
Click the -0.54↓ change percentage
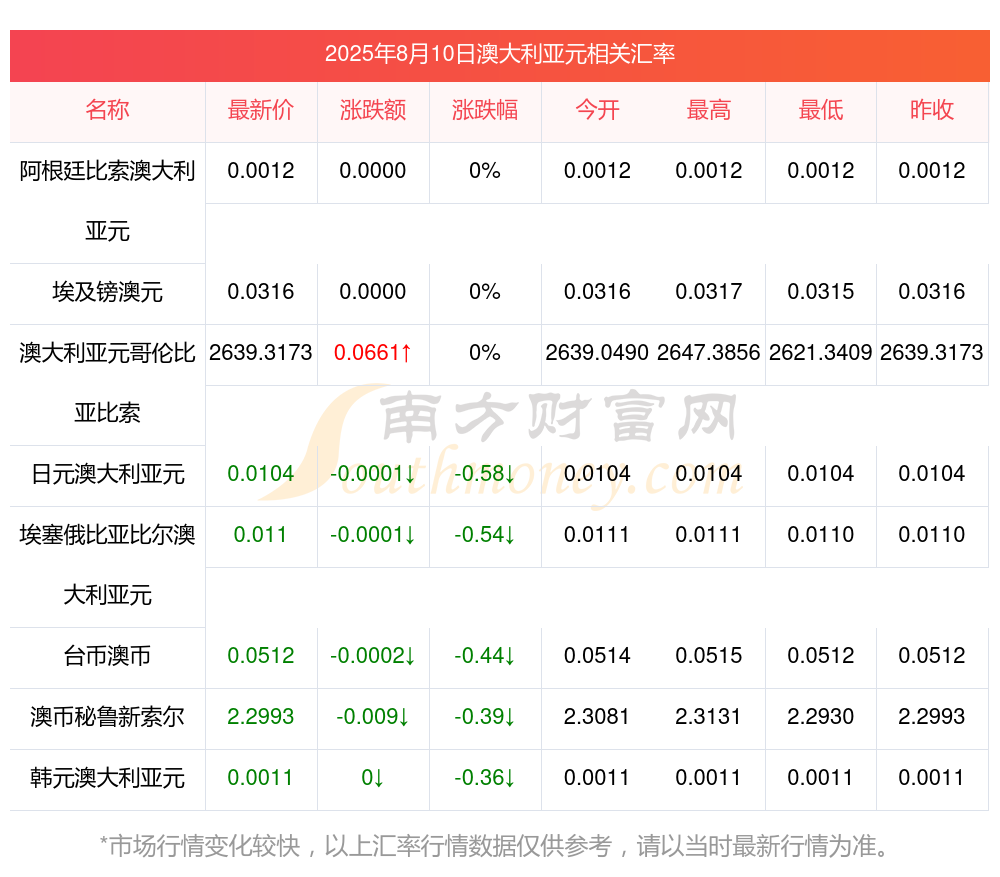tap(485, 534)
